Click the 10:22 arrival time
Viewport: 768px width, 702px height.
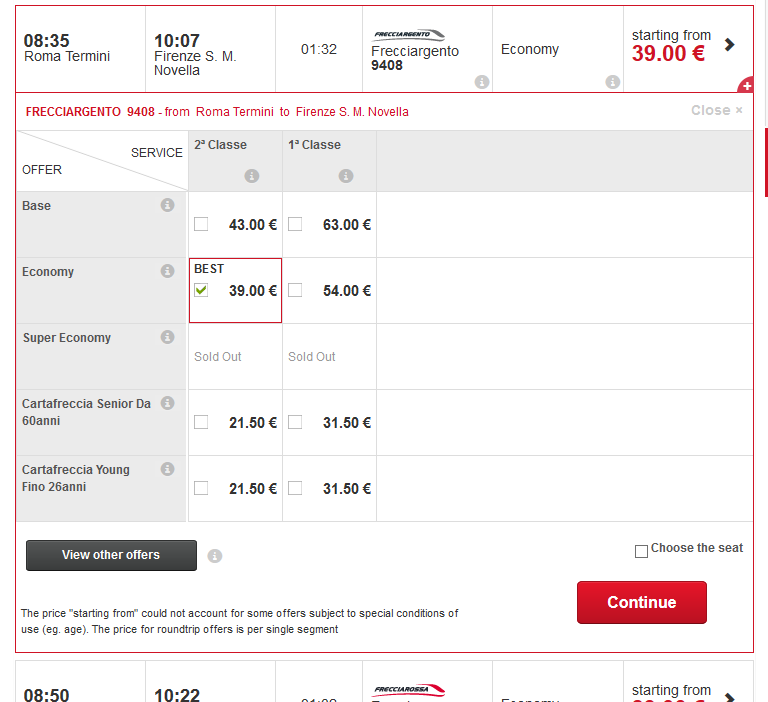pos(177,695)
